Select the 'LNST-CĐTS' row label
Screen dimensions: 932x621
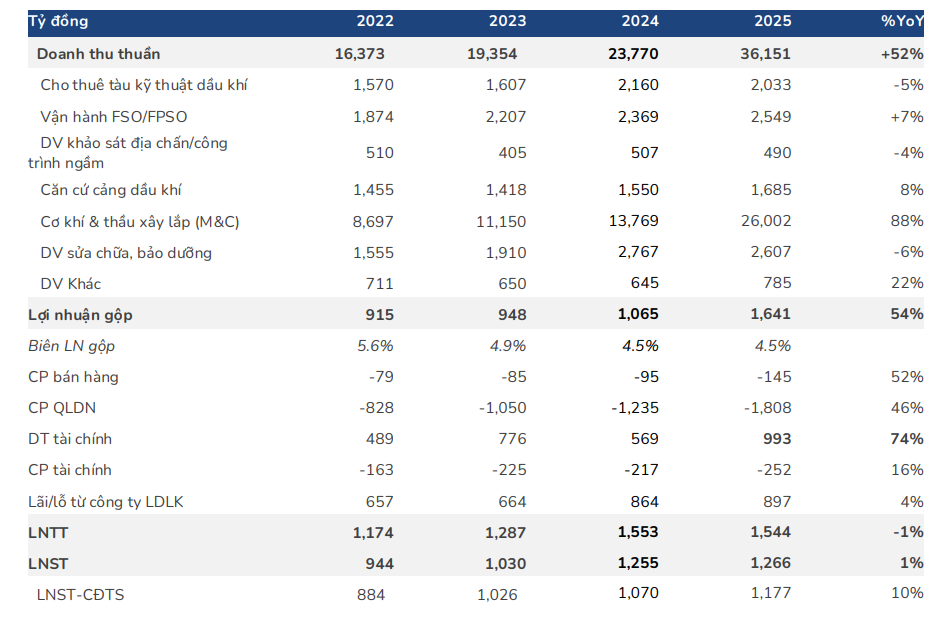[x=80, y=594]
